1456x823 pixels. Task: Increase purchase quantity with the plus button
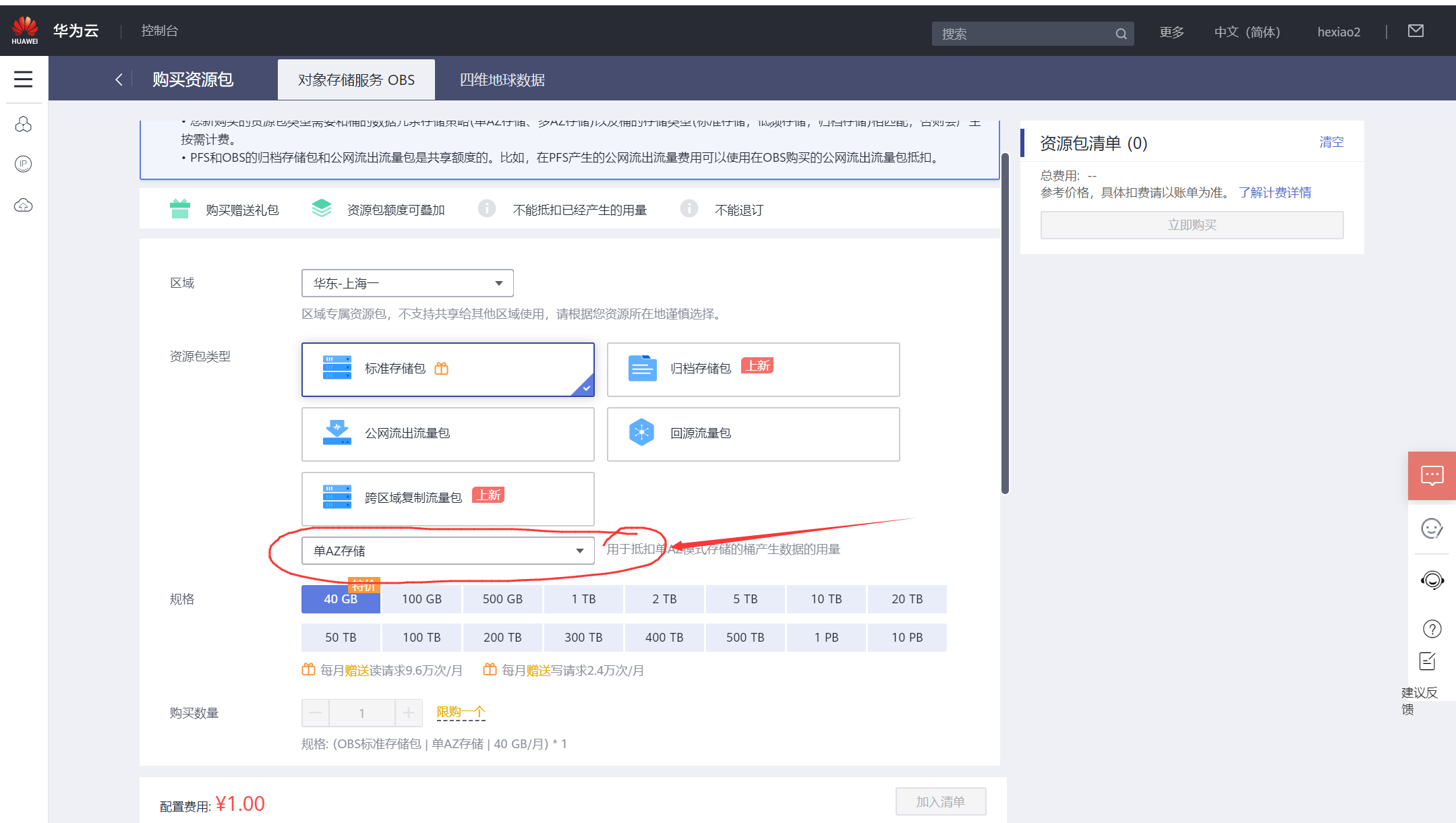(x=409, y=712)
